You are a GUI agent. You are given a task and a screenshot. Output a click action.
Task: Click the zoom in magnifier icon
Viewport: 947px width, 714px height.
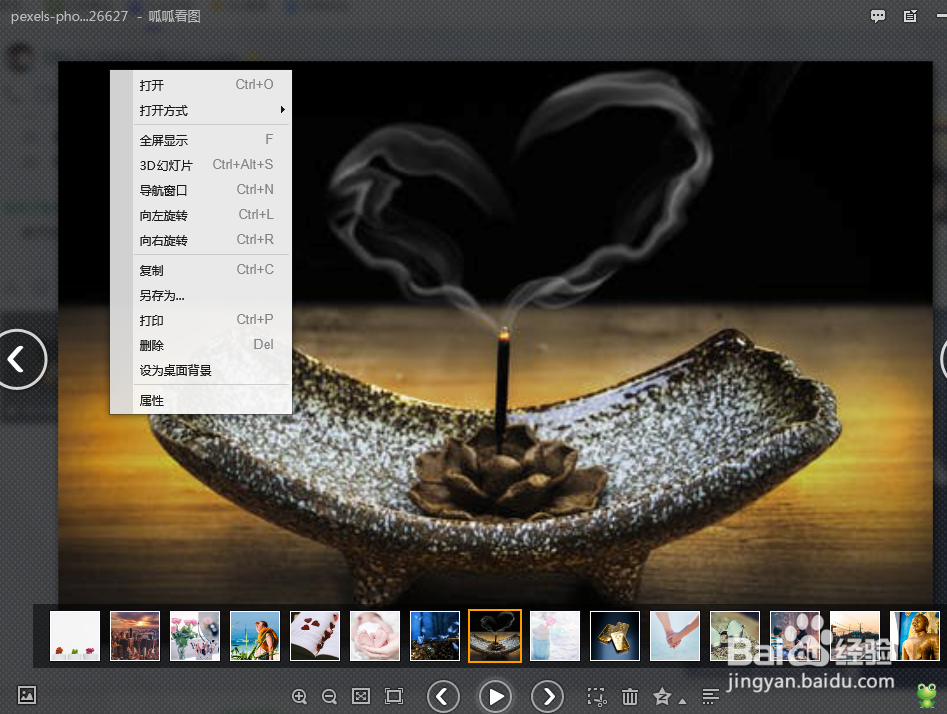click(x=300, y=696)
